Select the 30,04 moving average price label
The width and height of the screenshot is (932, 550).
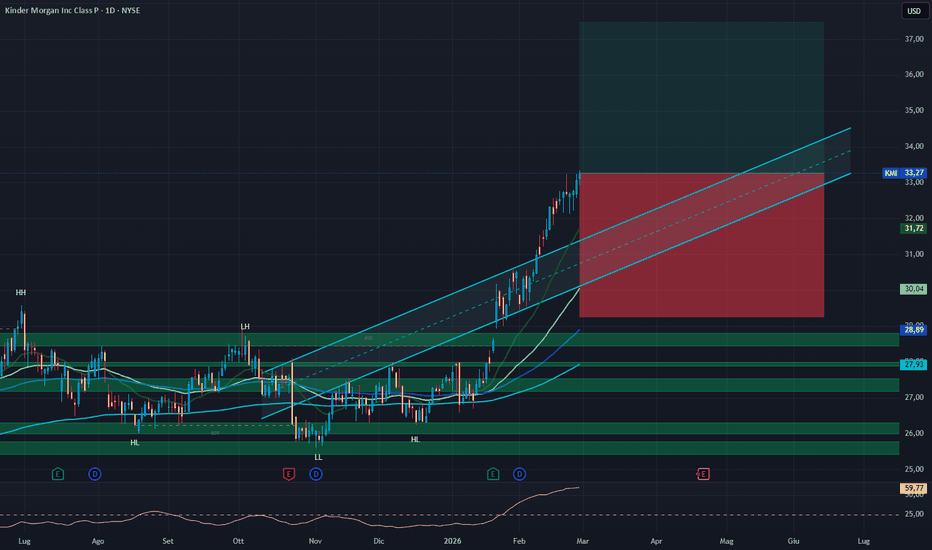pyautogui.click(x=914, y=289)
